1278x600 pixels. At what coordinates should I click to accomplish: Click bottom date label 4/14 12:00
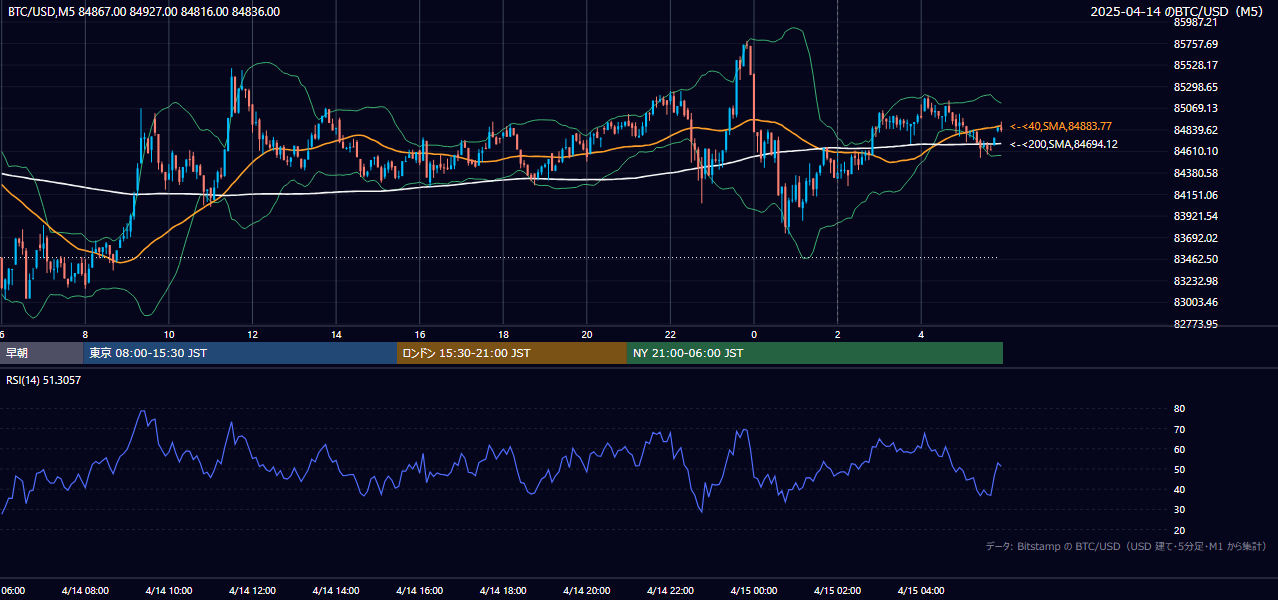click(253, 590)
